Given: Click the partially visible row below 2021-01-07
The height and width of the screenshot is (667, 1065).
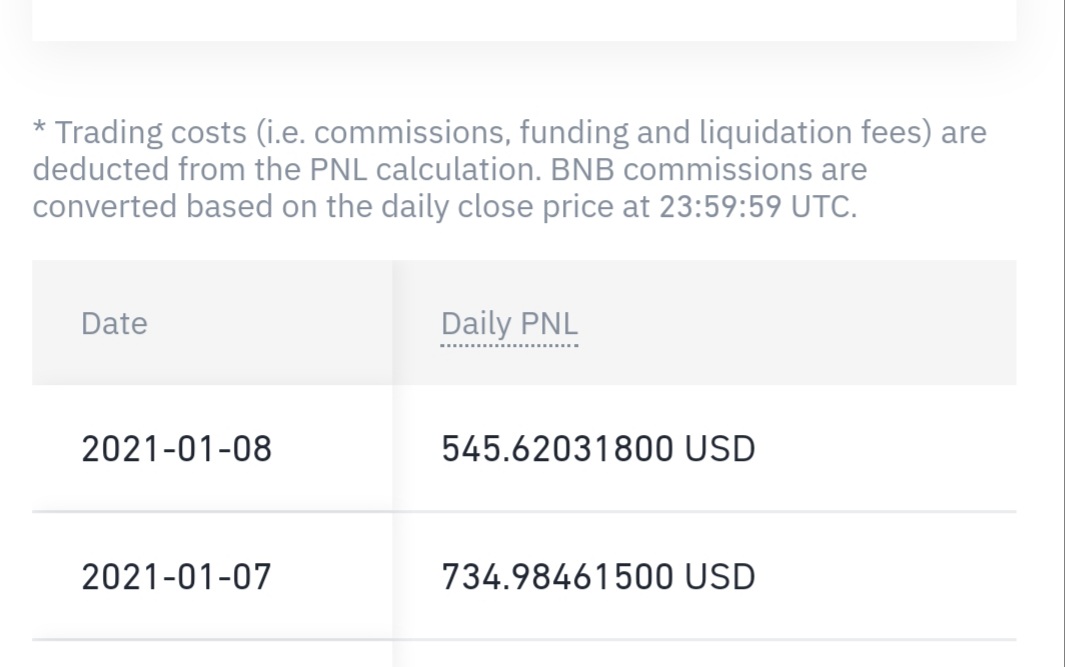Looking at the screenshot, I should (x=524, y=654).
